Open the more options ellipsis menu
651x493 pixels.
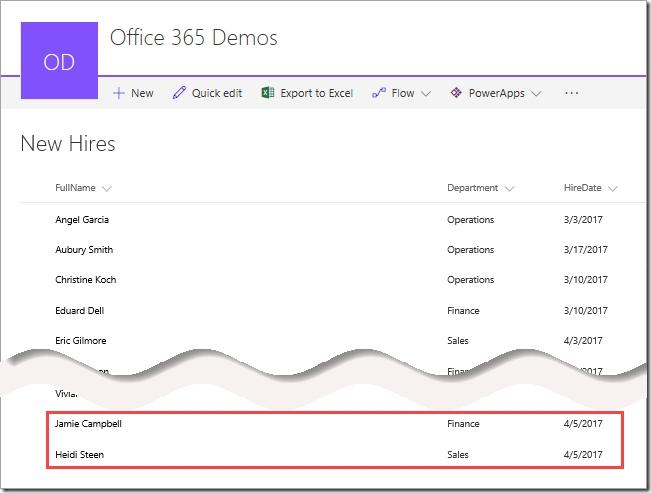[x=571, y=93]
